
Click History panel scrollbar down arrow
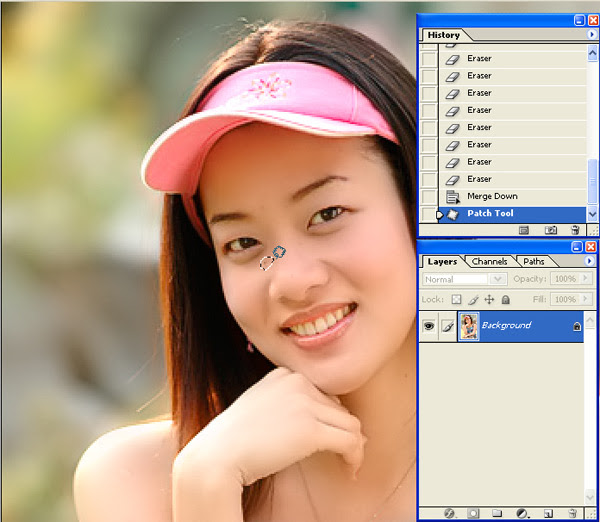coord(592,215)
